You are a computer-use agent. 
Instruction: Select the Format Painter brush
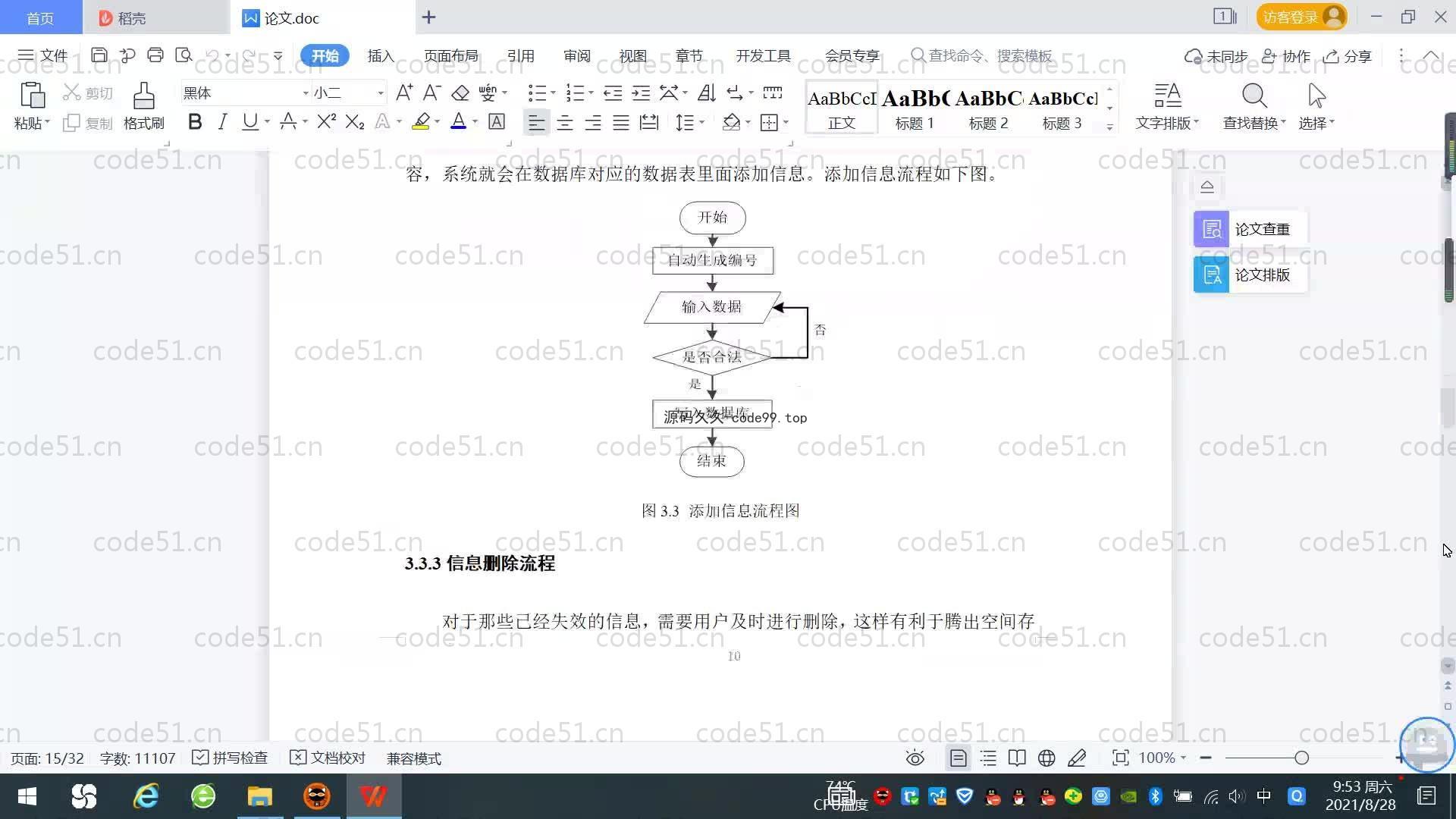point(144,96)
